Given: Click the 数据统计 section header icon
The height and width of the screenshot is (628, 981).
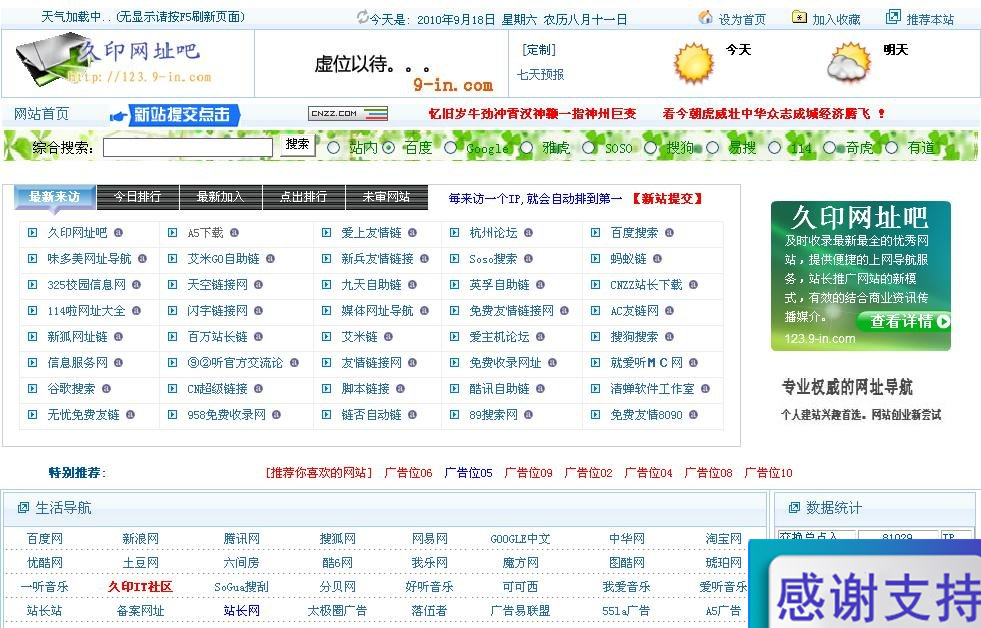Looking at the screenshot, I should [x=795, y=507].
